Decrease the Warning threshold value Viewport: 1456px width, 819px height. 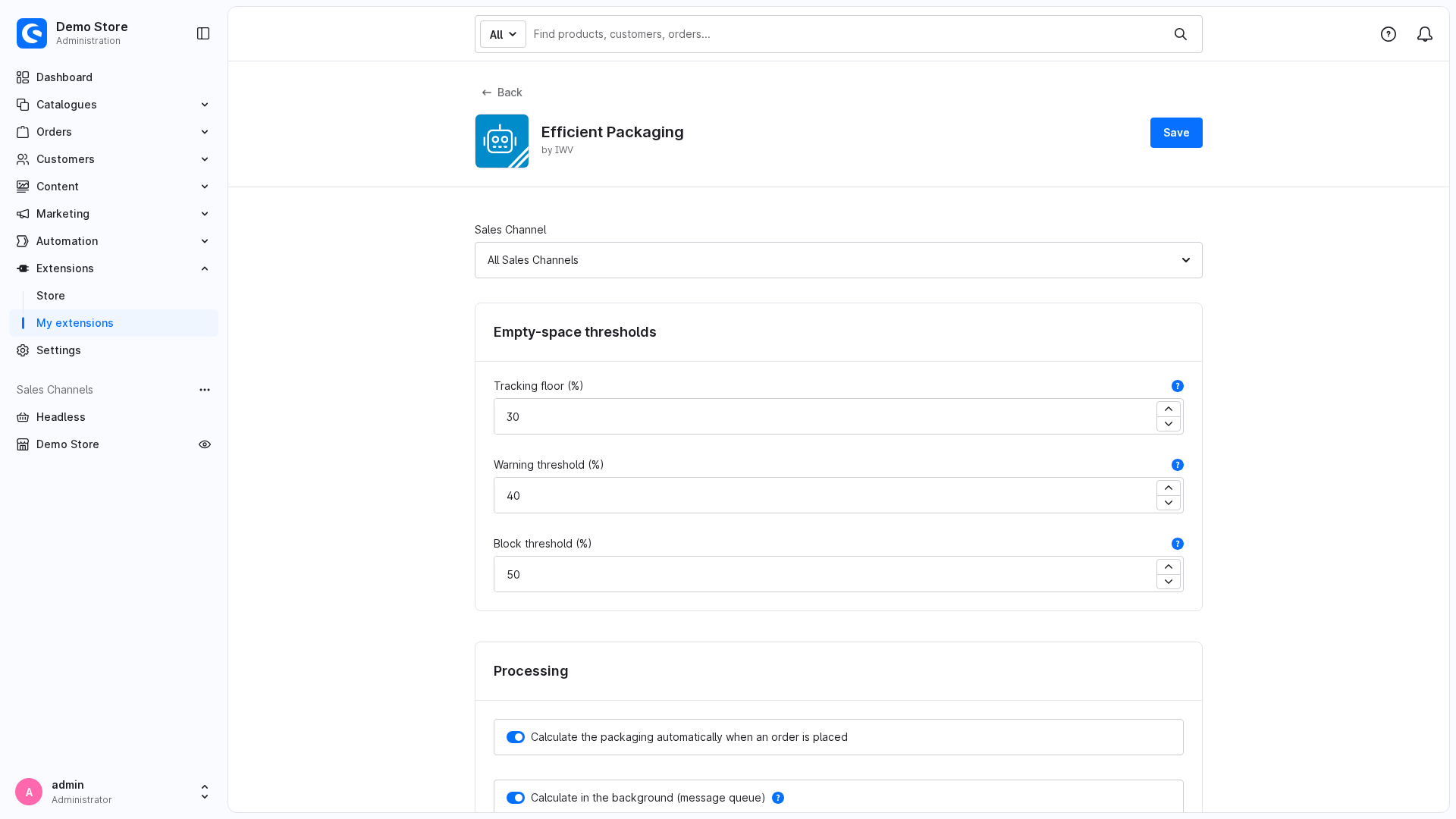click(x=1169, y=503)
